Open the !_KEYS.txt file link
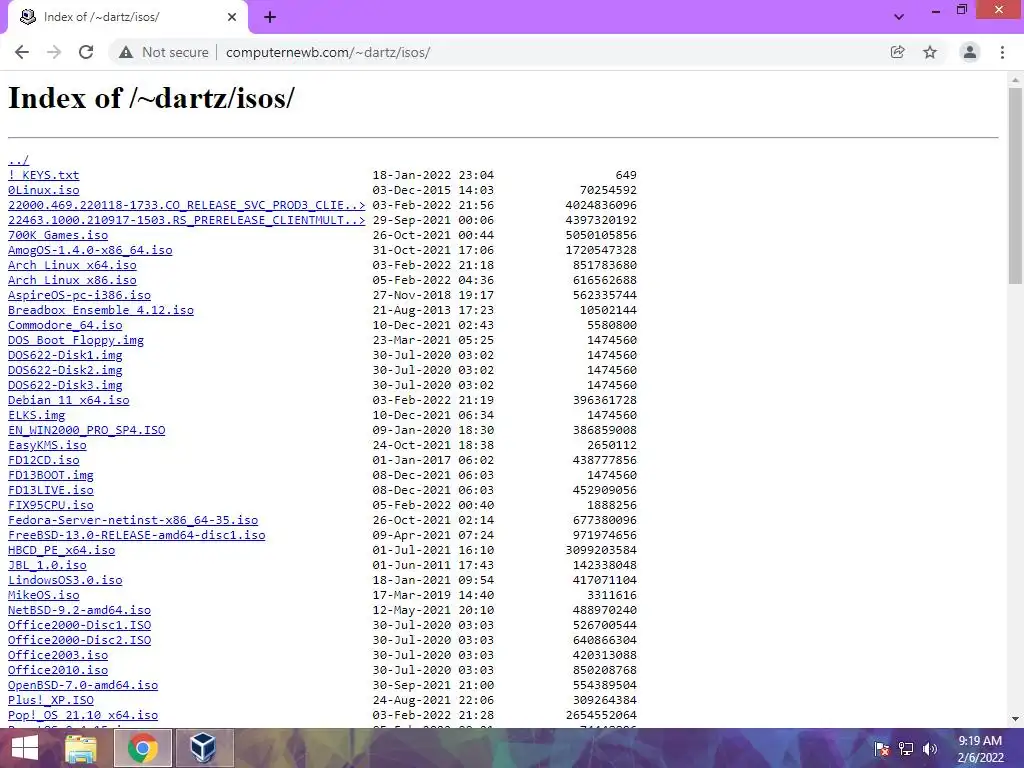The width and height of the screenshot is (1024, 768). coord(43,175)
